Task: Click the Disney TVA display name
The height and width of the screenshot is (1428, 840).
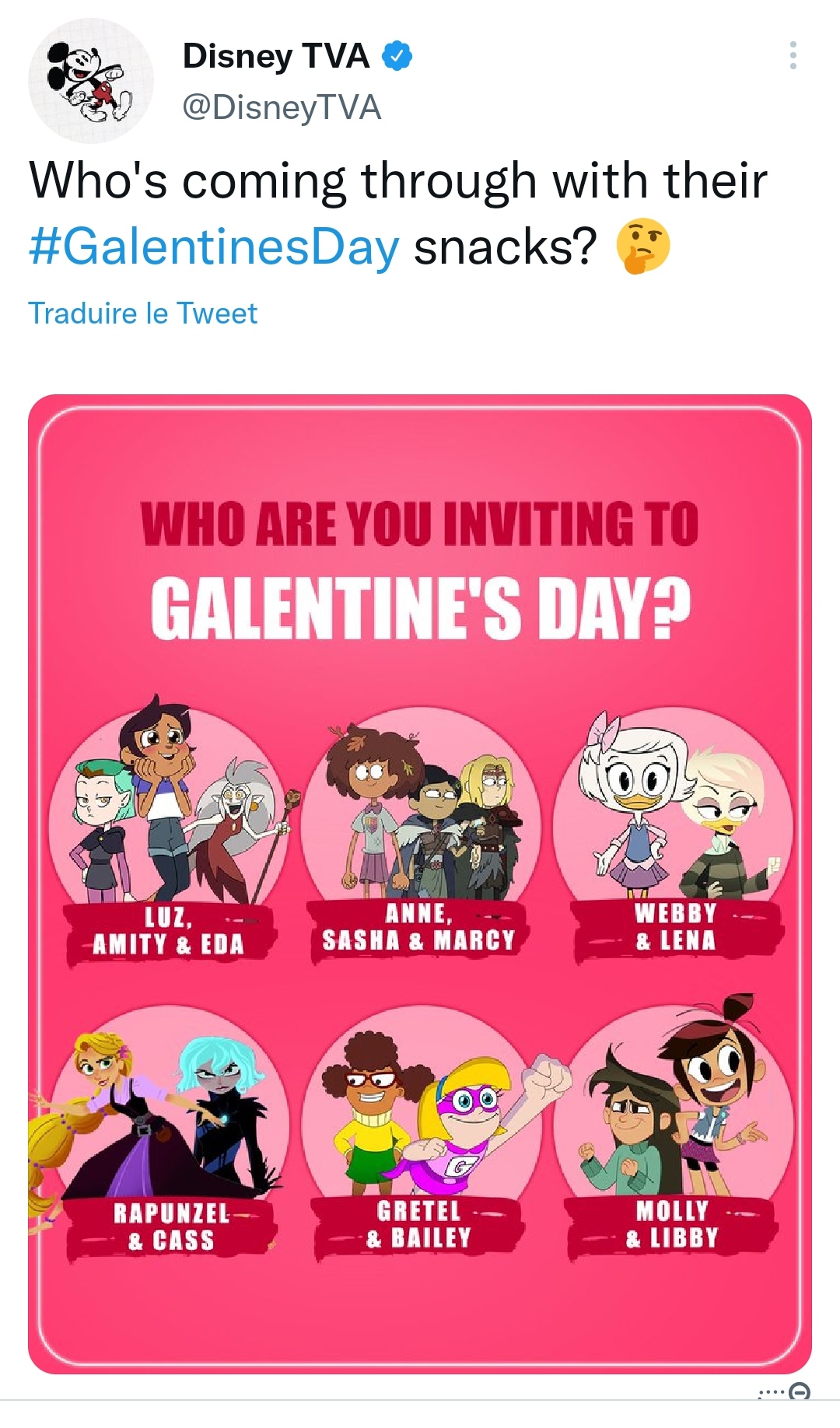Action: 276,56
